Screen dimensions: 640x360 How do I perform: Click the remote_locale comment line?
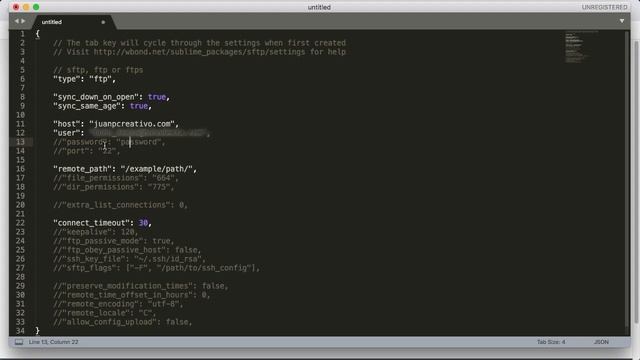click(x=105, y=313)
